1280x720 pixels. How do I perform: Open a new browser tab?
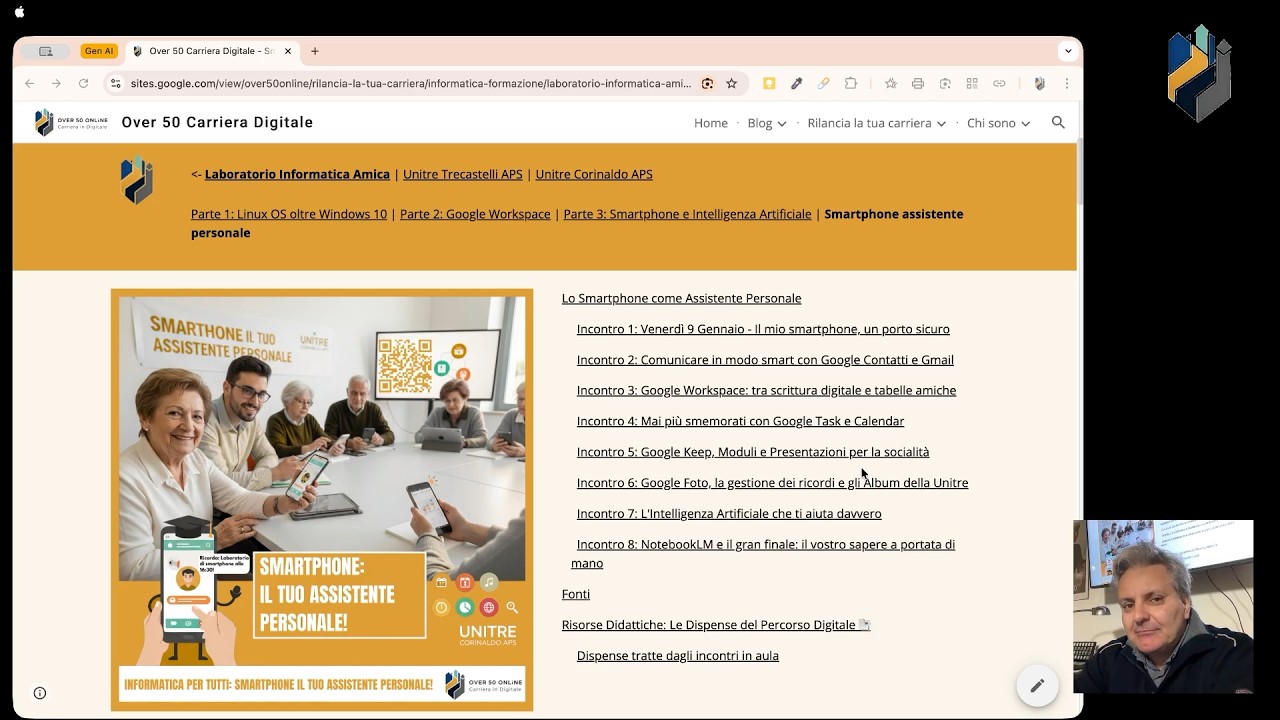coord(315,51)
